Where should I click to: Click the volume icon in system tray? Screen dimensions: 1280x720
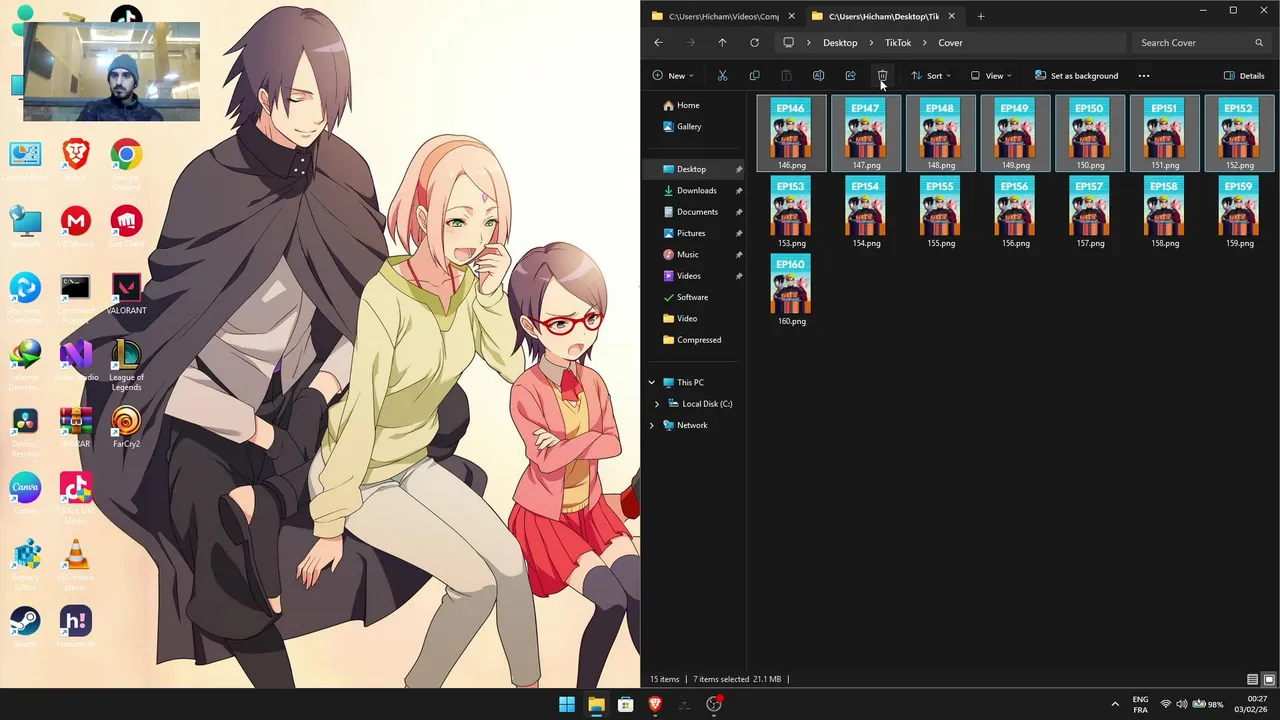click(x=1182, y=704)
